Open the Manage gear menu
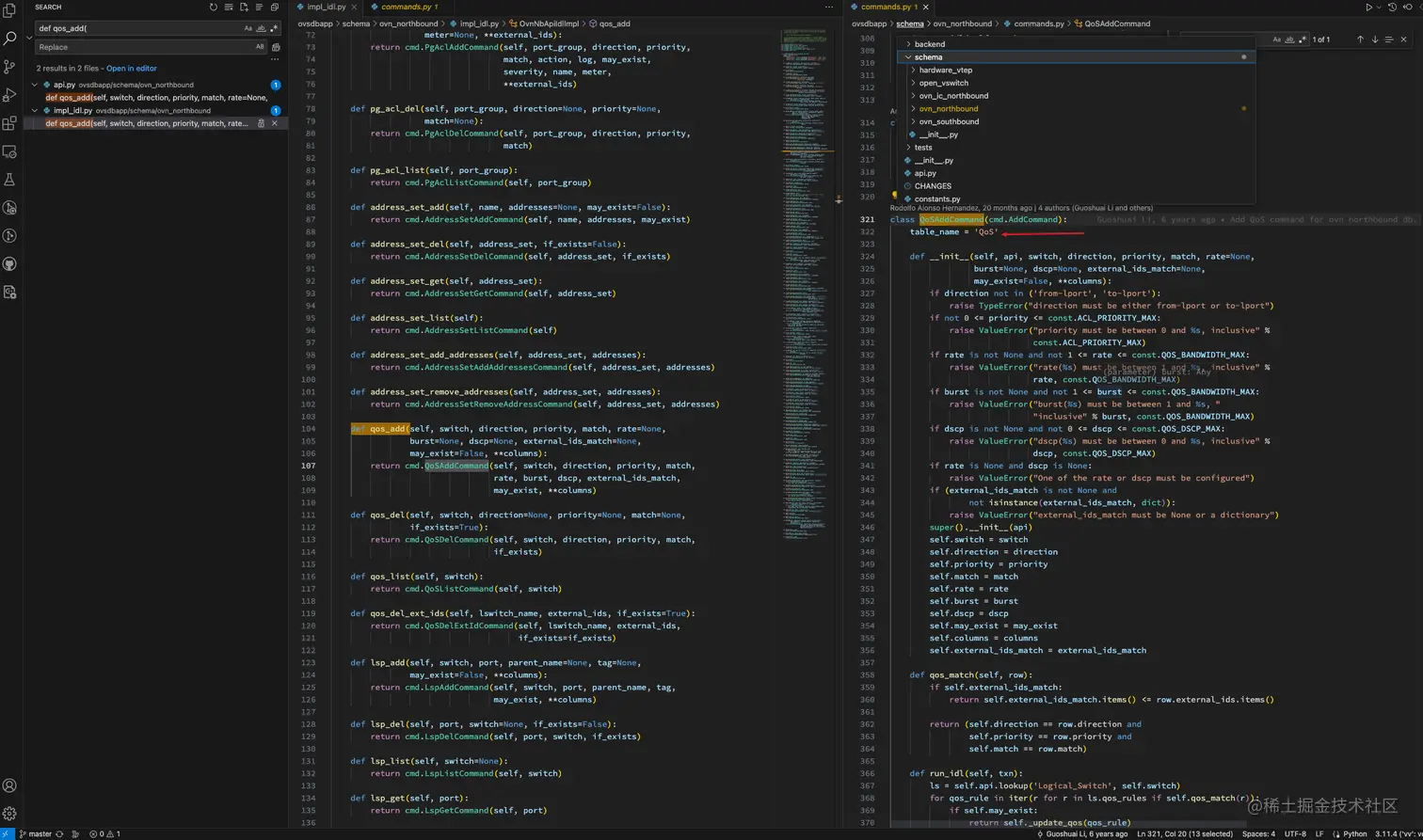The width and height of the screenshot is (1423, 840). (x=10, y=814)
